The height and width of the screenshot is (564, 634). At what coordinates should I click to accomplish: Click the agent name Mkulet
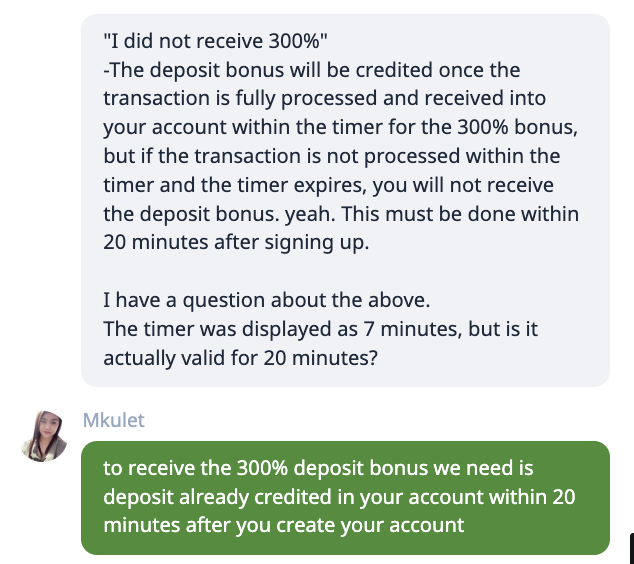coord(114,420)
